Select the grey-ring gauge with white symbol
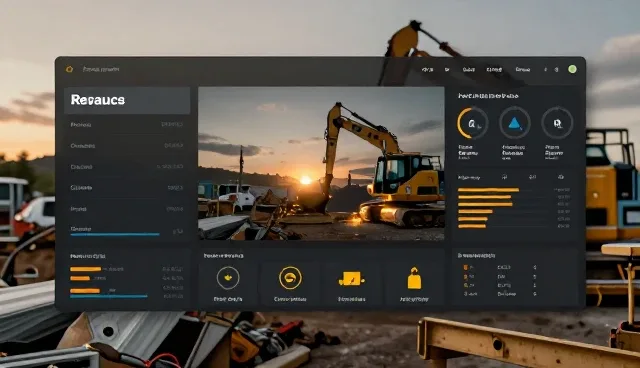 coord(557,123)
